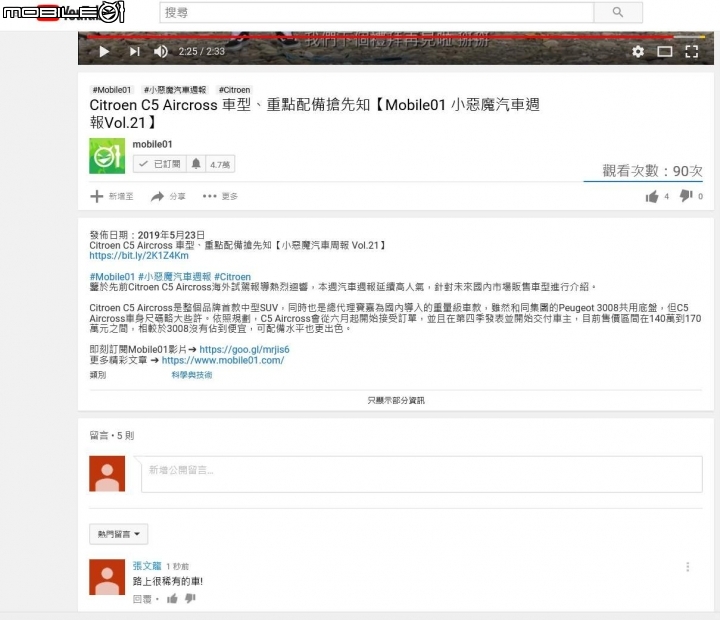Collapse description with 只顯示部分資訊
The image size is (720, 620).
click(x=396, y=400)
